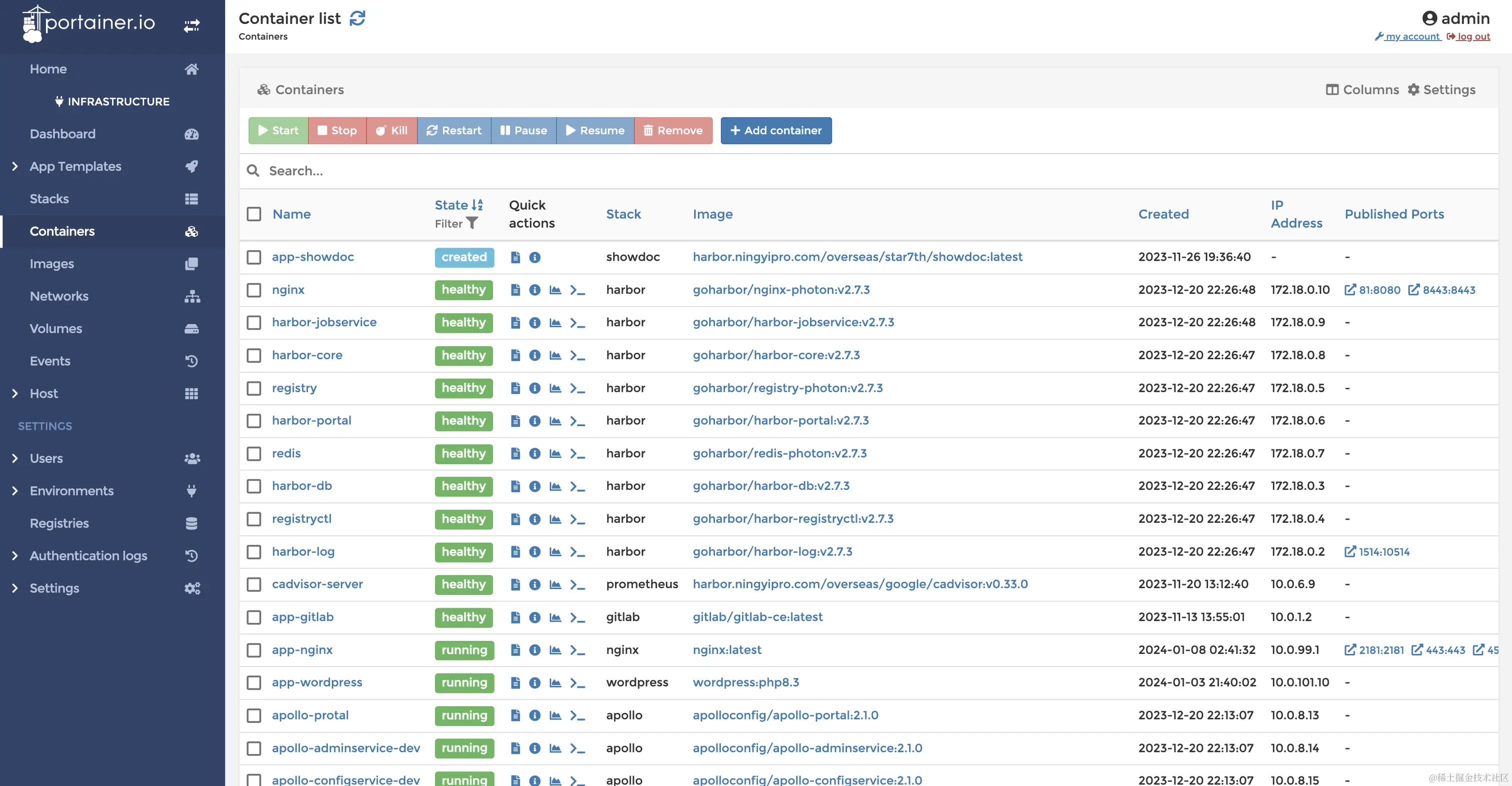Click the State sort order icon
This screenshot has height=786, width=1512.
pyautogui.click(x=477, y=205)
